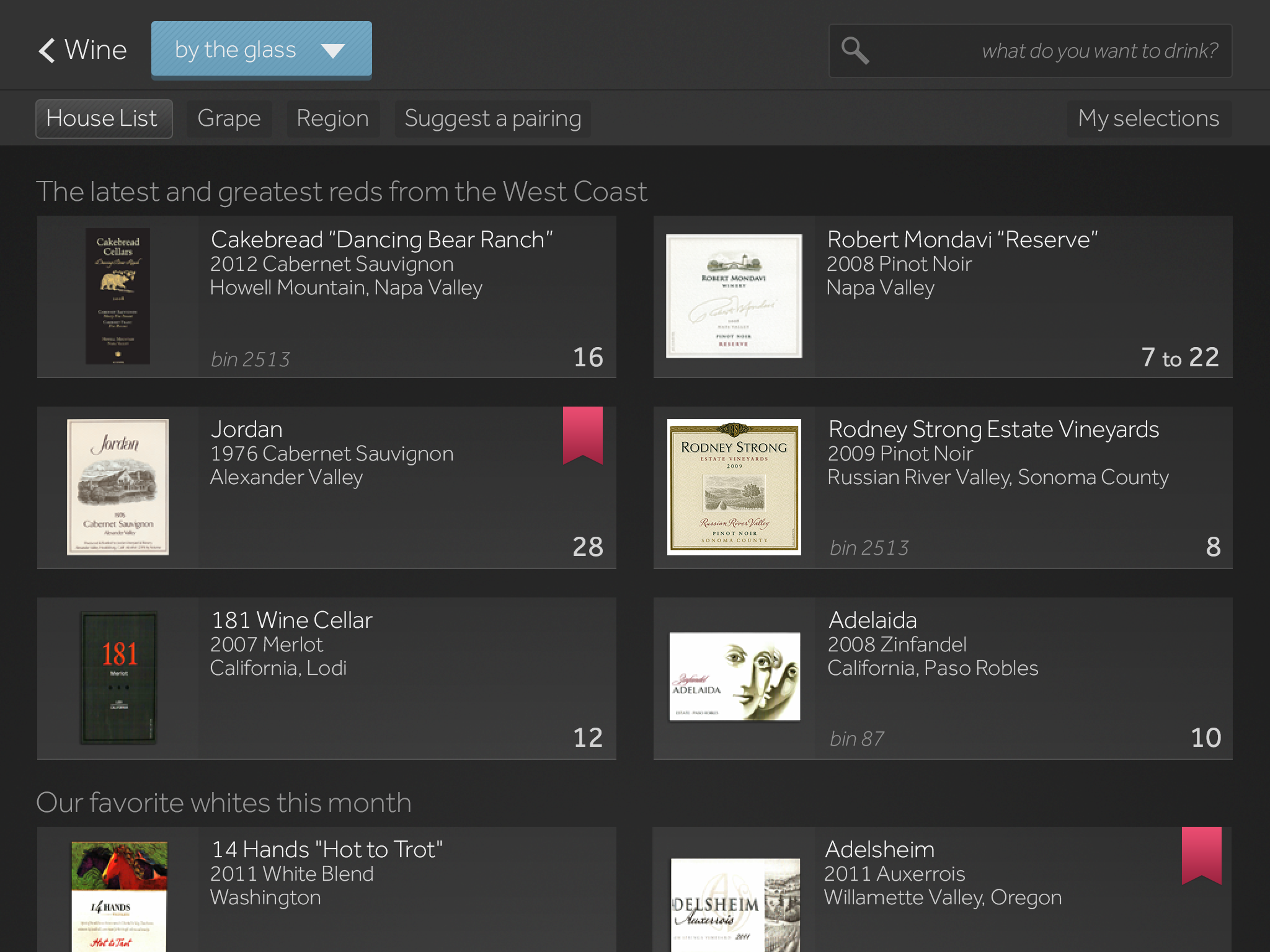Click 'bin 2513' on the Rodney Strong card
Screen dimensions: 1270x952
869,548
